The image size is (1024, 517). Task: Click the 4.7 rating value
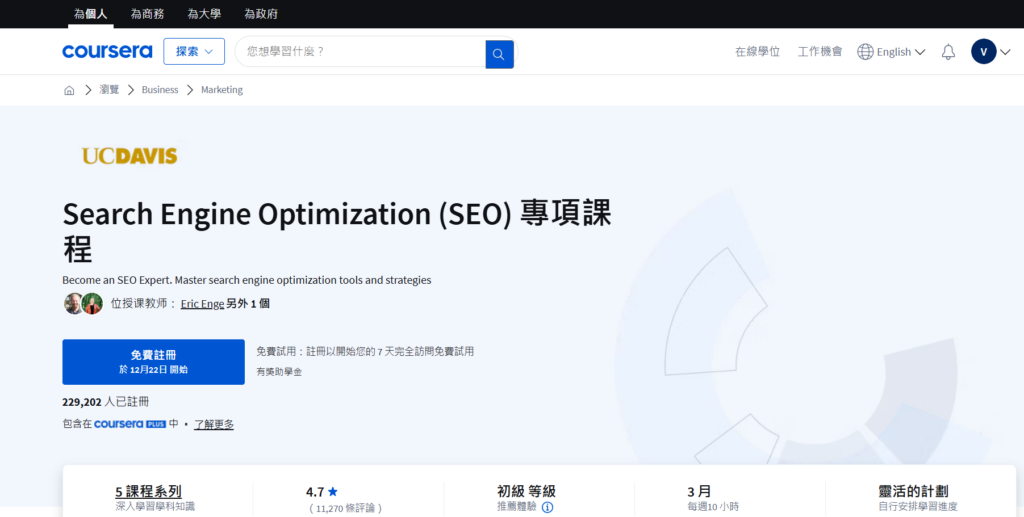(x=315, y=492)
